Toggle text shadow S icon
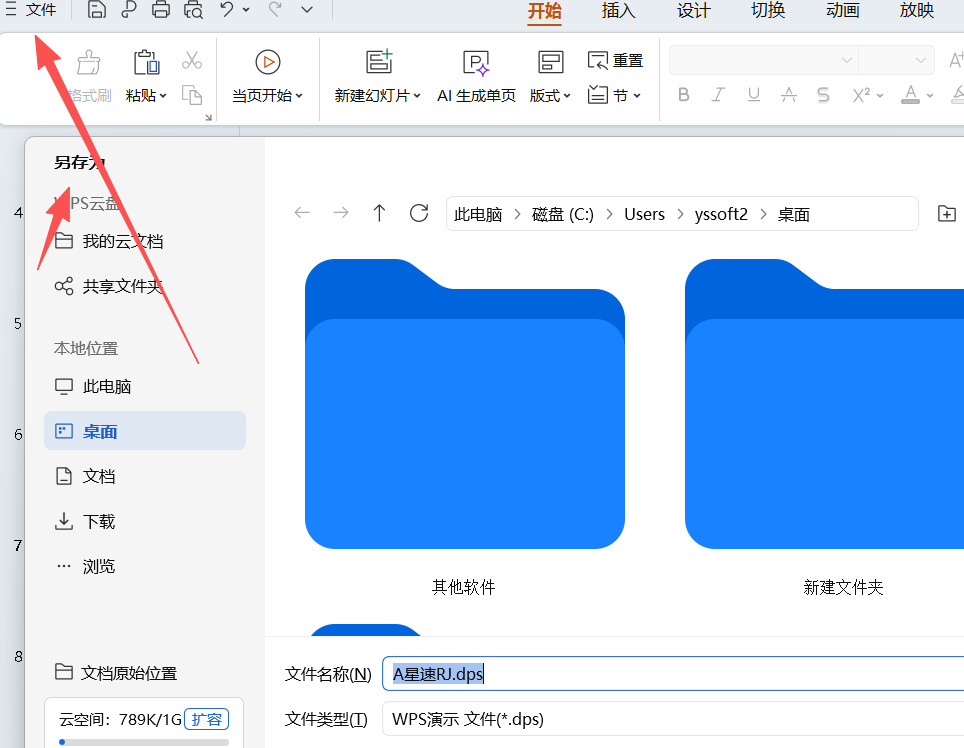 click(823, 95)
